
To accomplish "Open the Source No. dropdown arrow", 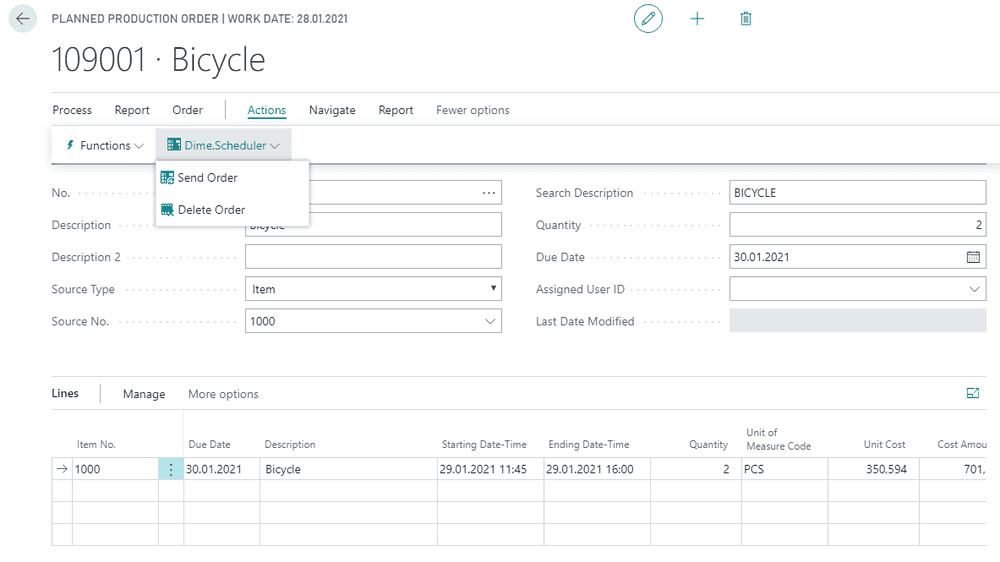I will [490, 322].
